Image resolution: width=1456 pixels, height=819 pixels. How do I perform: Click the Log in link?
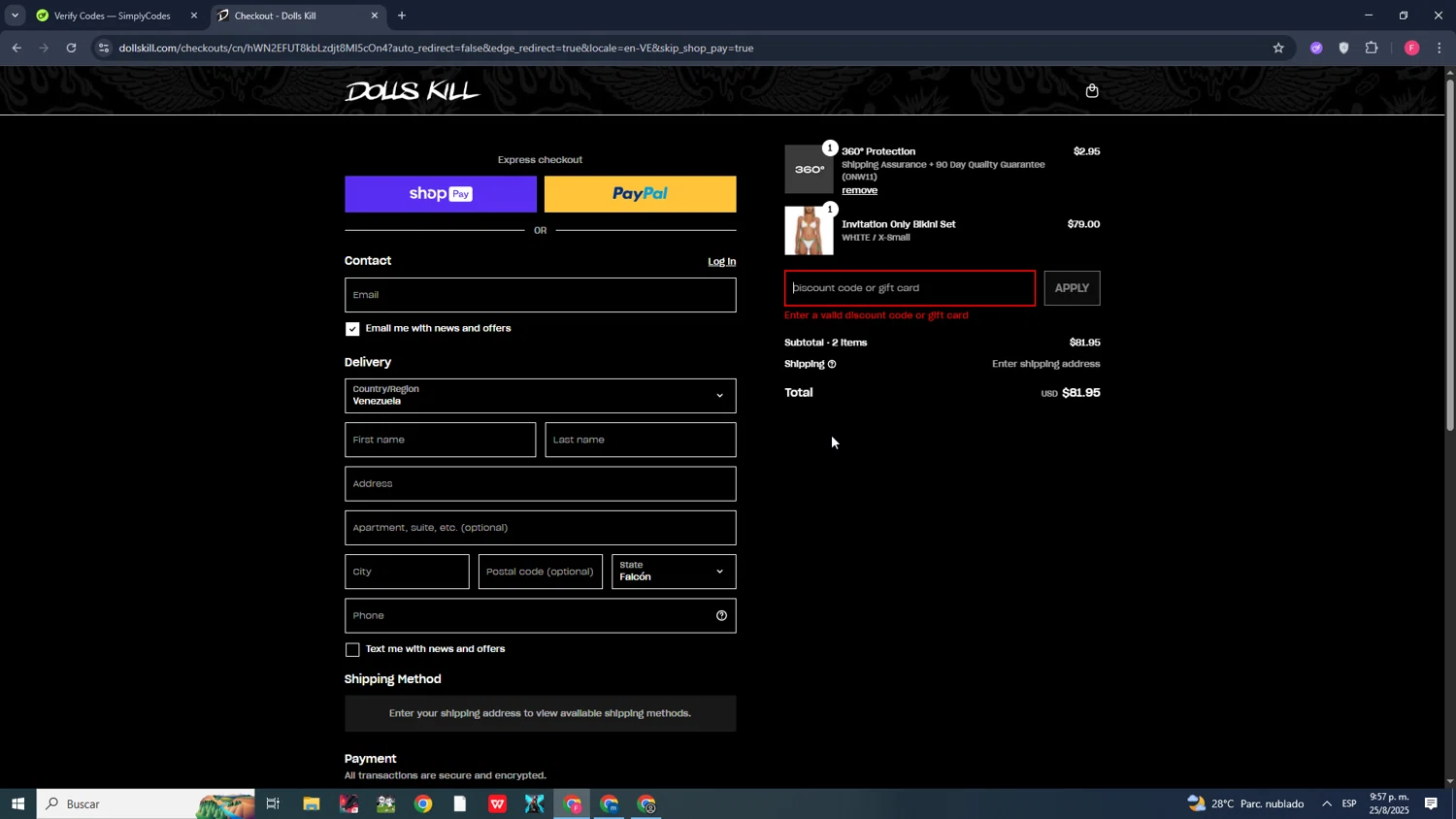pyautogui.click(x=721, y=262)
